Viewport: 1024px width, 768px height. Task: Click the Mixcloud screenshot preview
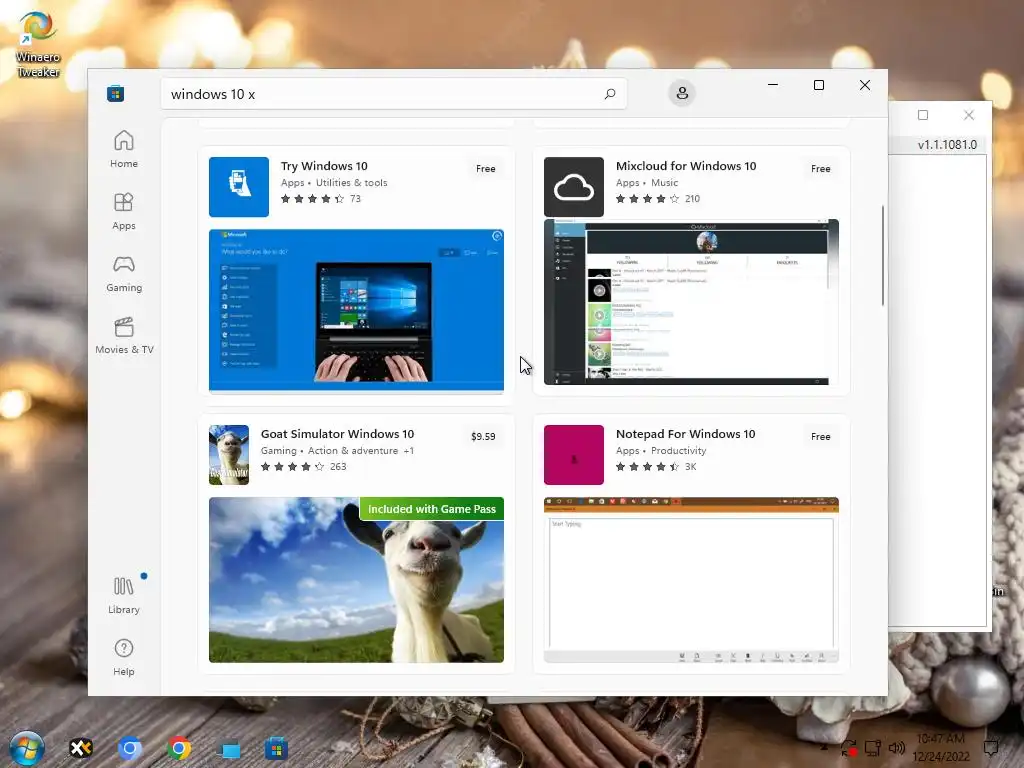tap(691, 302)
